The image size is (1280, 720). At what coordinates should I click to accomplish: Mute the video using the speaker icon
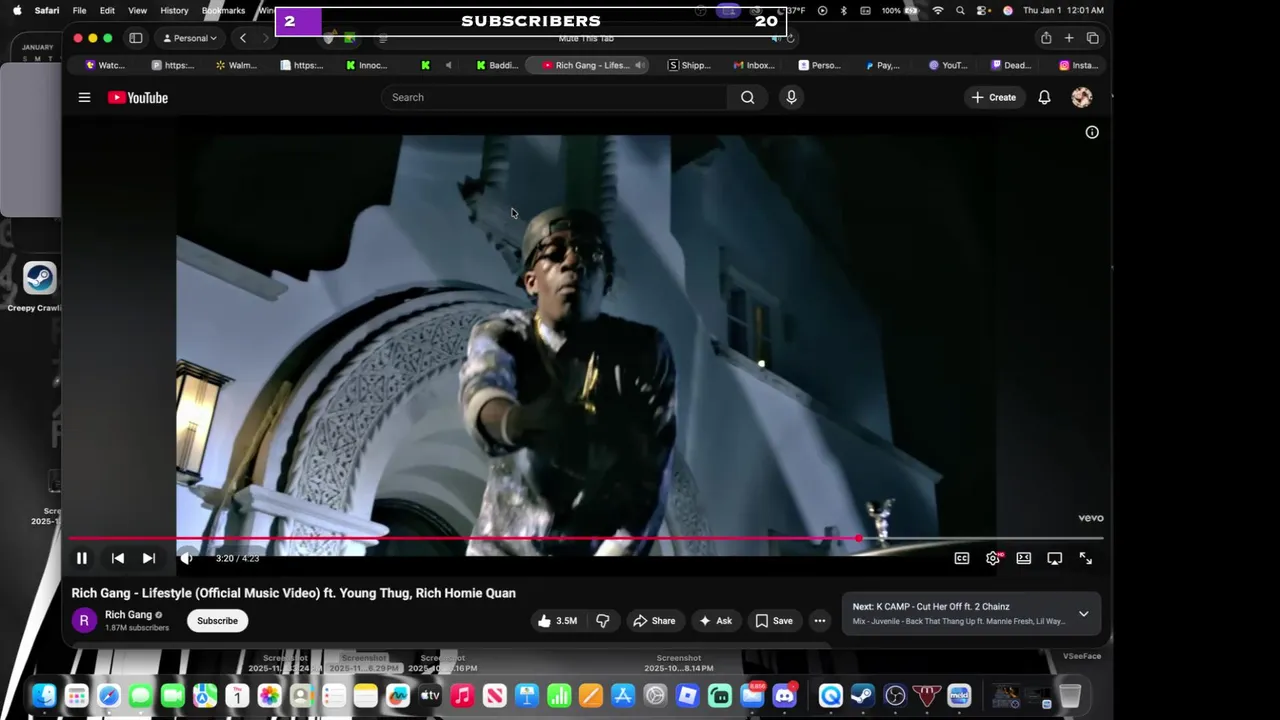point(185,558)
